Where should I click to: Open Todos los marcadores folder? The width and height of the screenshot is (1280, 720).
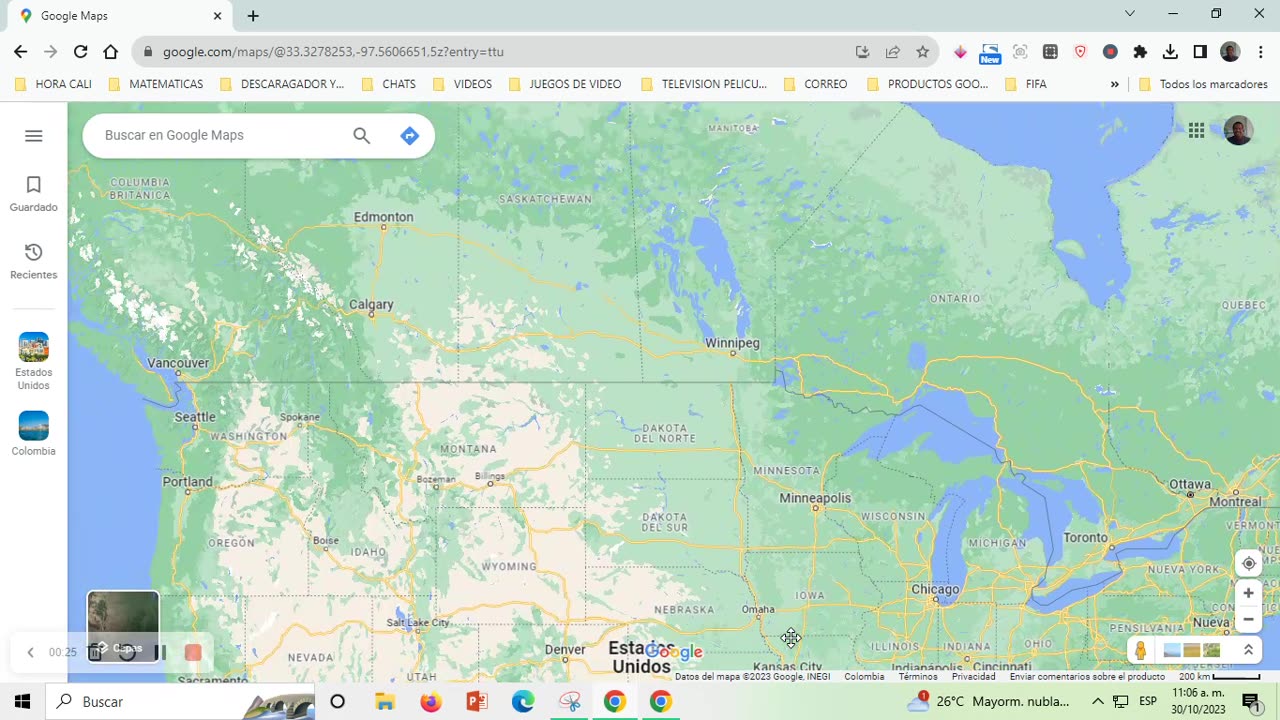pyautogui.click(x=1204, y=84)
